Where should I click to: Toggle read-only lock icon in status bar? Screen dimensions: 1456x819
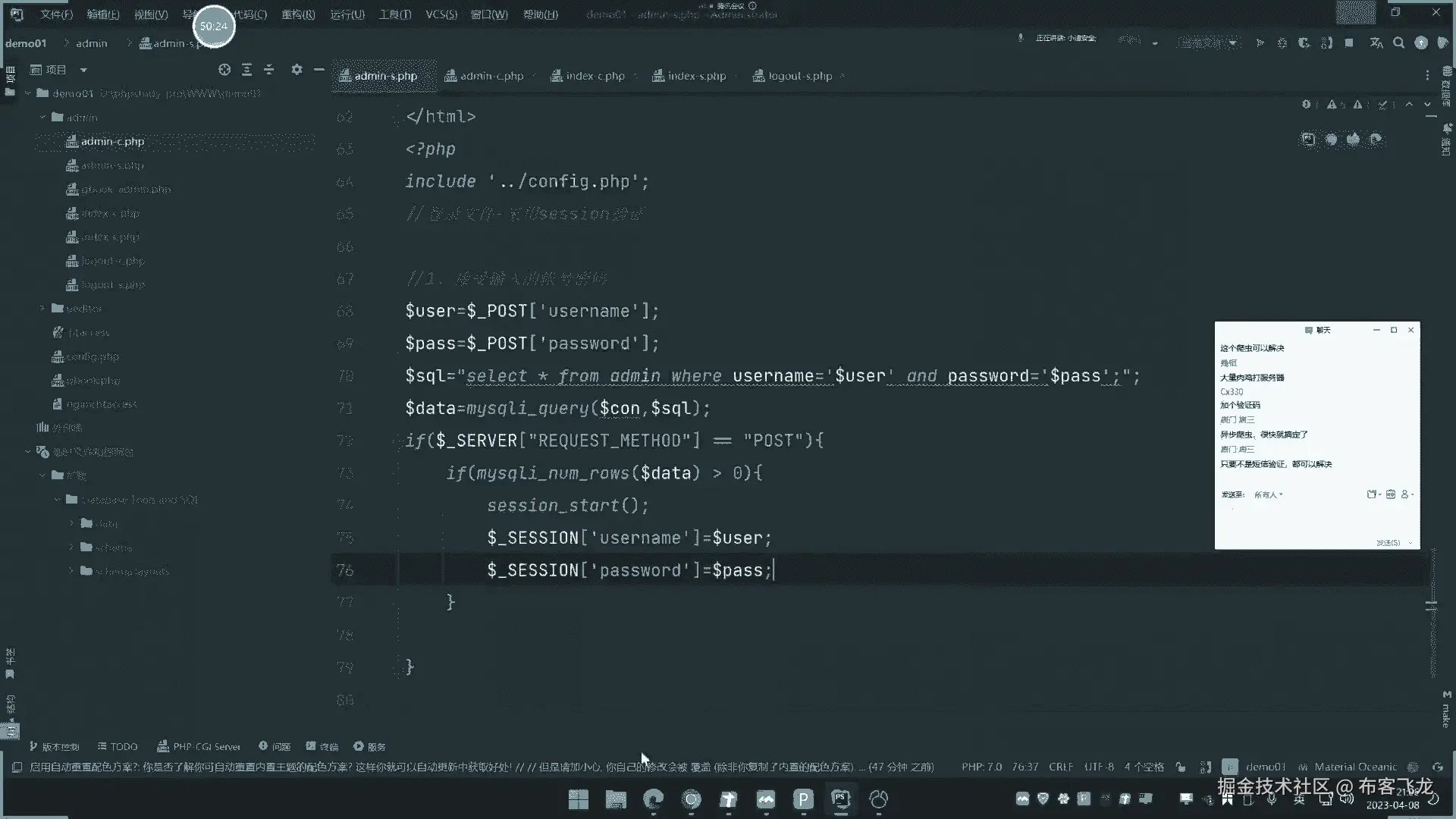click(1181, 767)
